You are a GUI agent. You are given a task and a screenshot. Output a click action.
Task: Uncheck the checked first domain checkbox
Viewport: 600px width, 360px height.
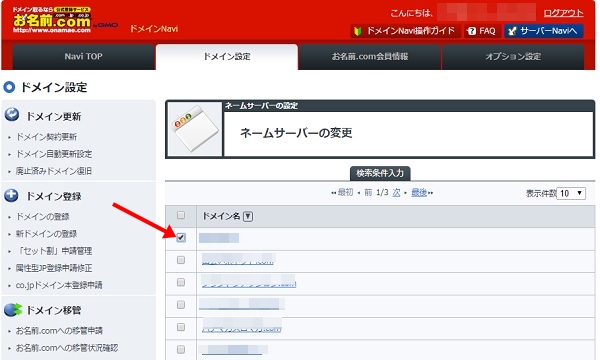(x=181, y=238)
